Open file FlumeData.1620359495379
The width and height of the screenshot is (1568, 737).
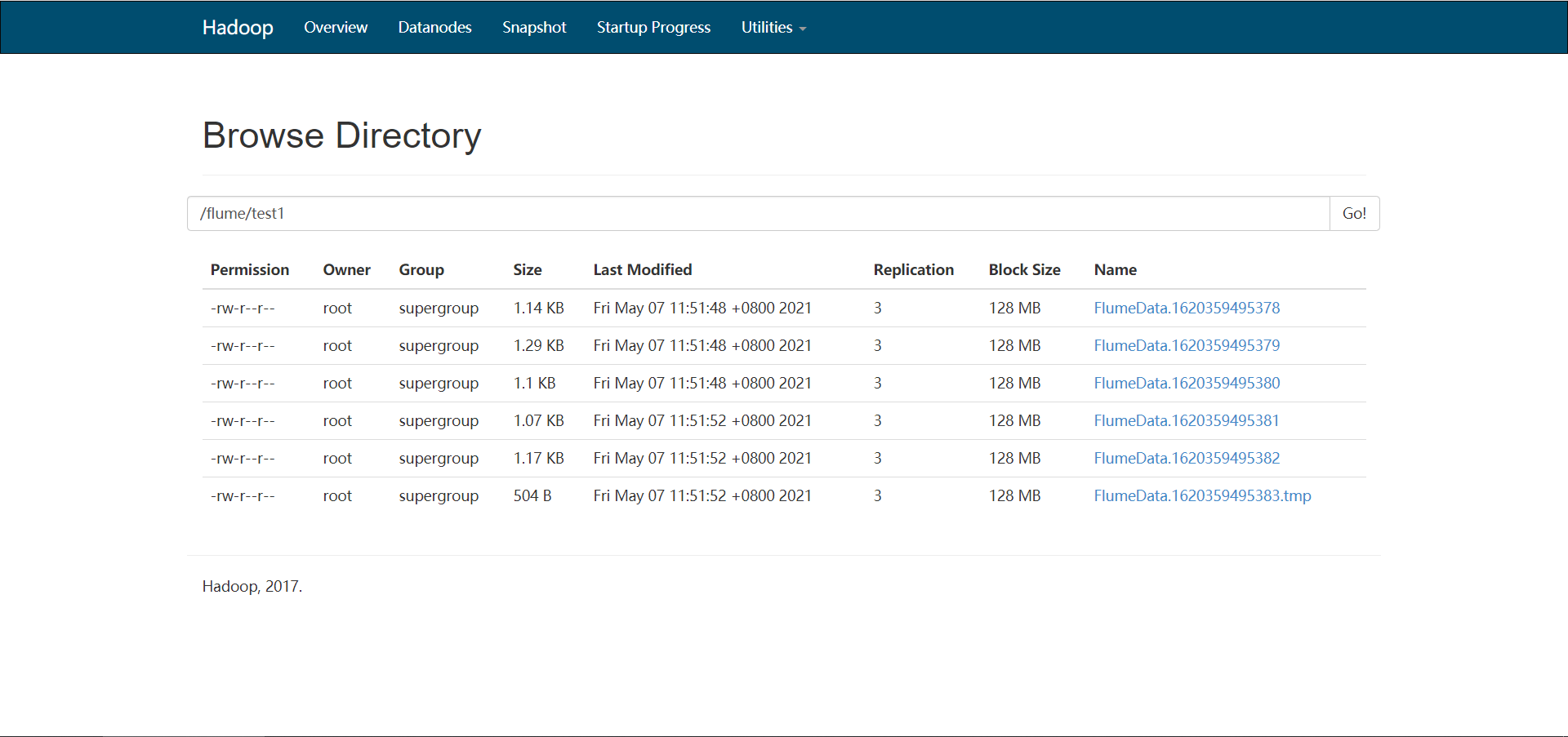click(1187, 345)
